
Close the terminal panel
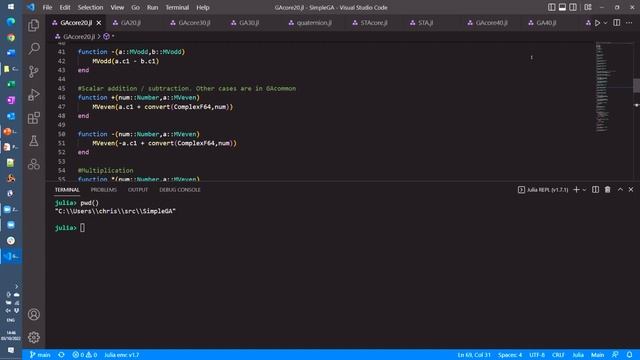[x=631, y=190]
